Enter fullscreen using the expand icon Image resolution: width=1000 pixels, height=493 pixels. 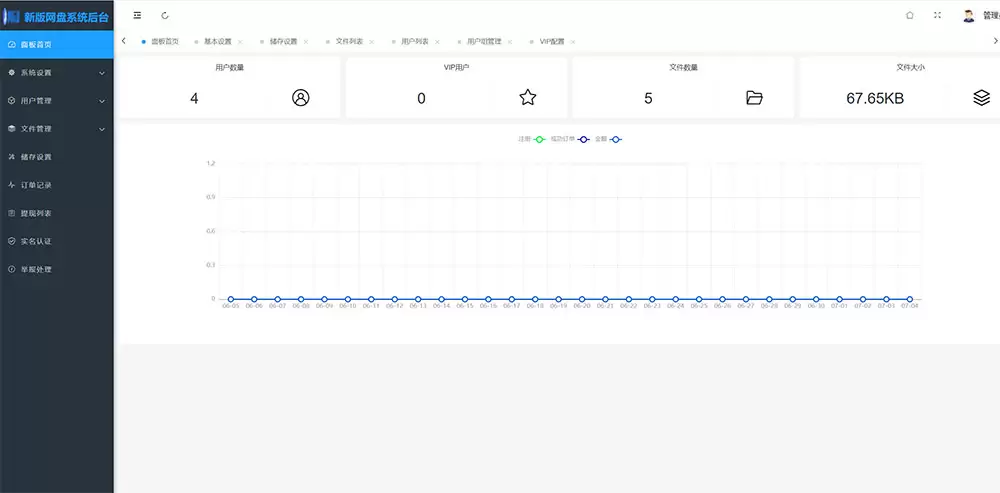937,15
